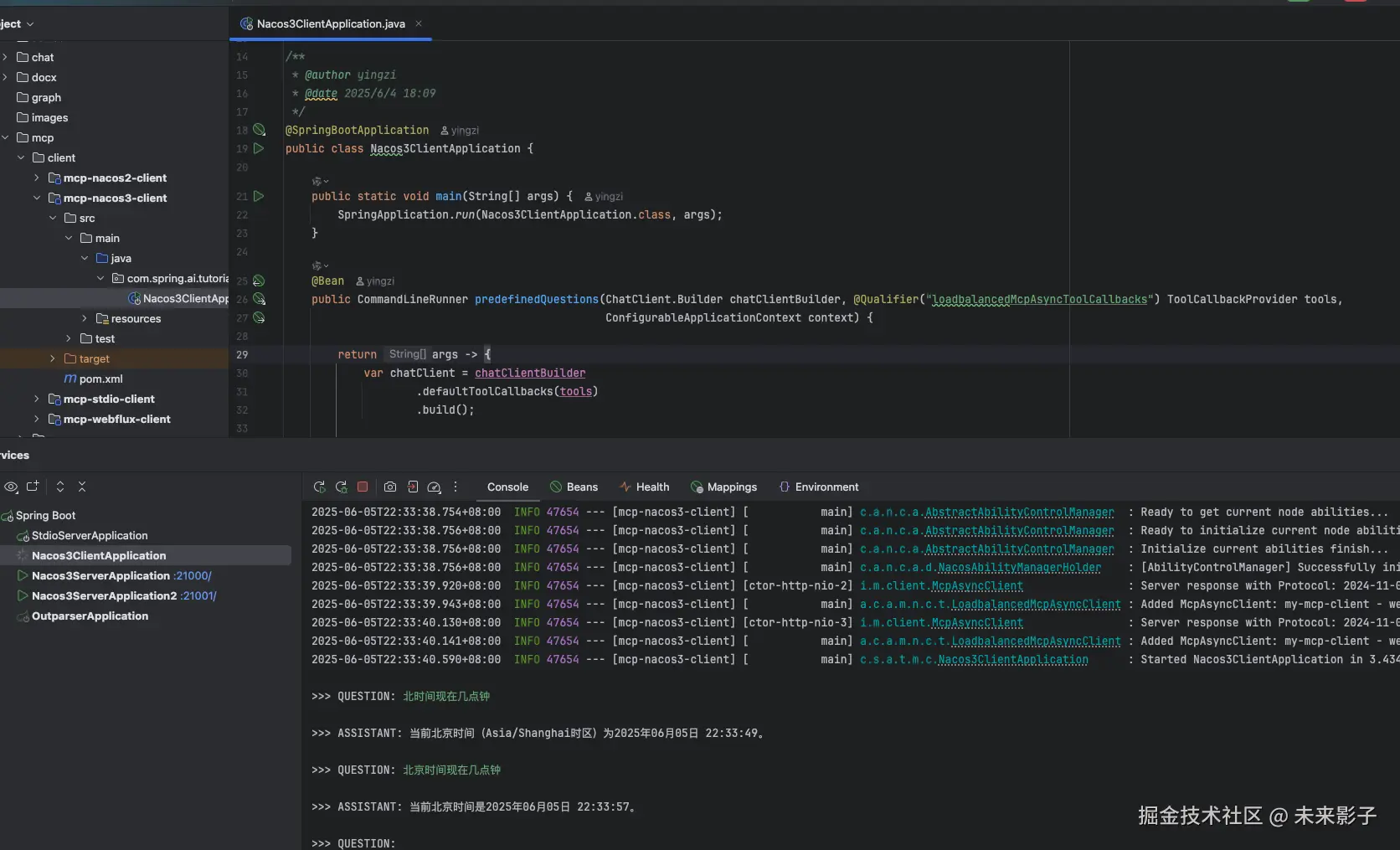Select images folder in project tree
1400x850 pixels.
pos(42,117)
